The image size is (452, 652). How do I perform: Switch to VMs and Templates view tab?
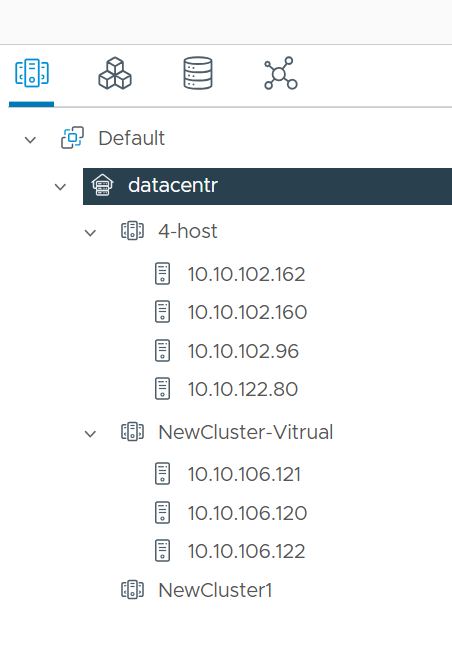click(115, 73)
